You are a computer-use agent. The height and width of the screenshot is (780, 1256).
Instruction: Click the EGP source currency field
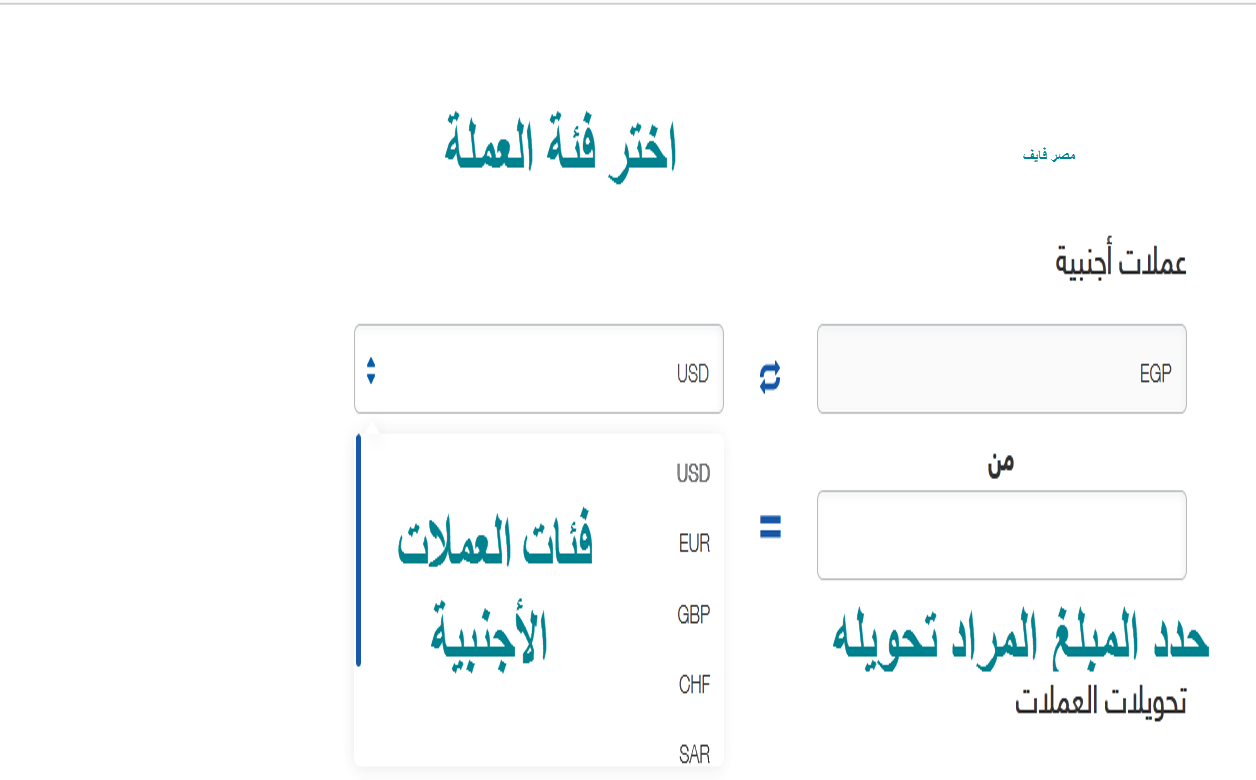[1001, 369]
